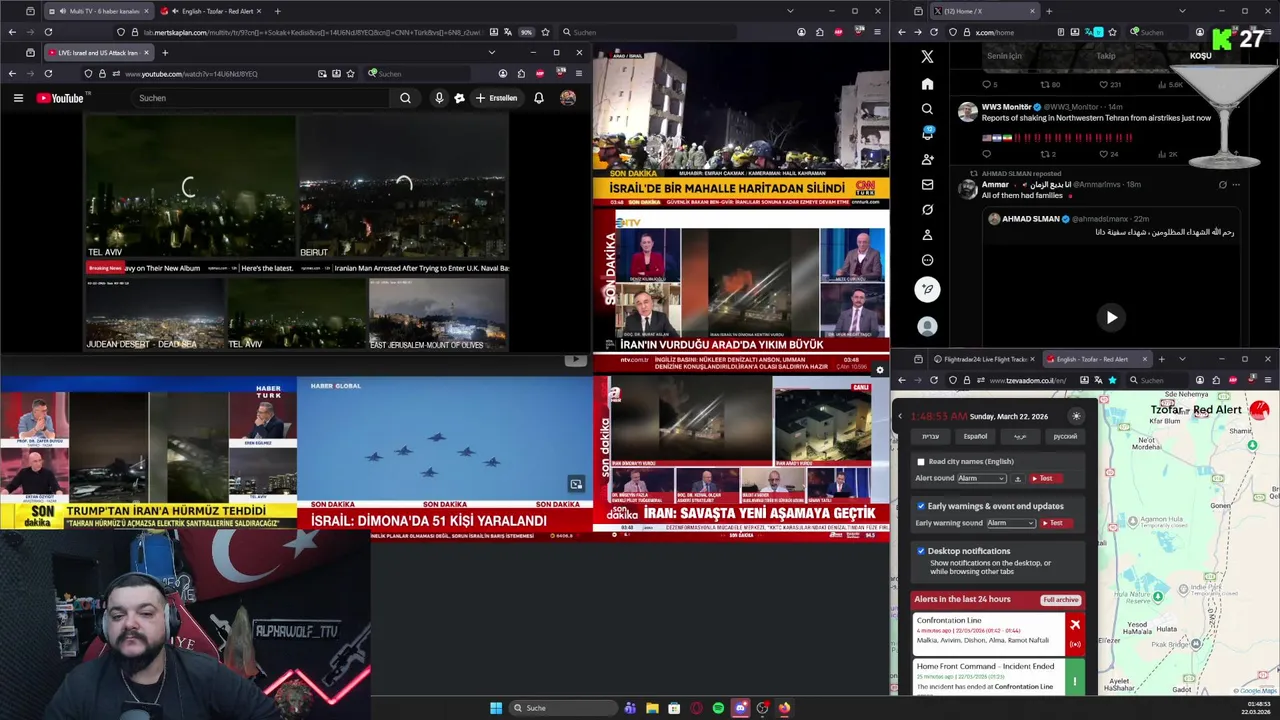Image resolution: width=1280 pixels, height=720 pixels.
Task: Open Early warning sound dropdown
Action: point(1011,523)
